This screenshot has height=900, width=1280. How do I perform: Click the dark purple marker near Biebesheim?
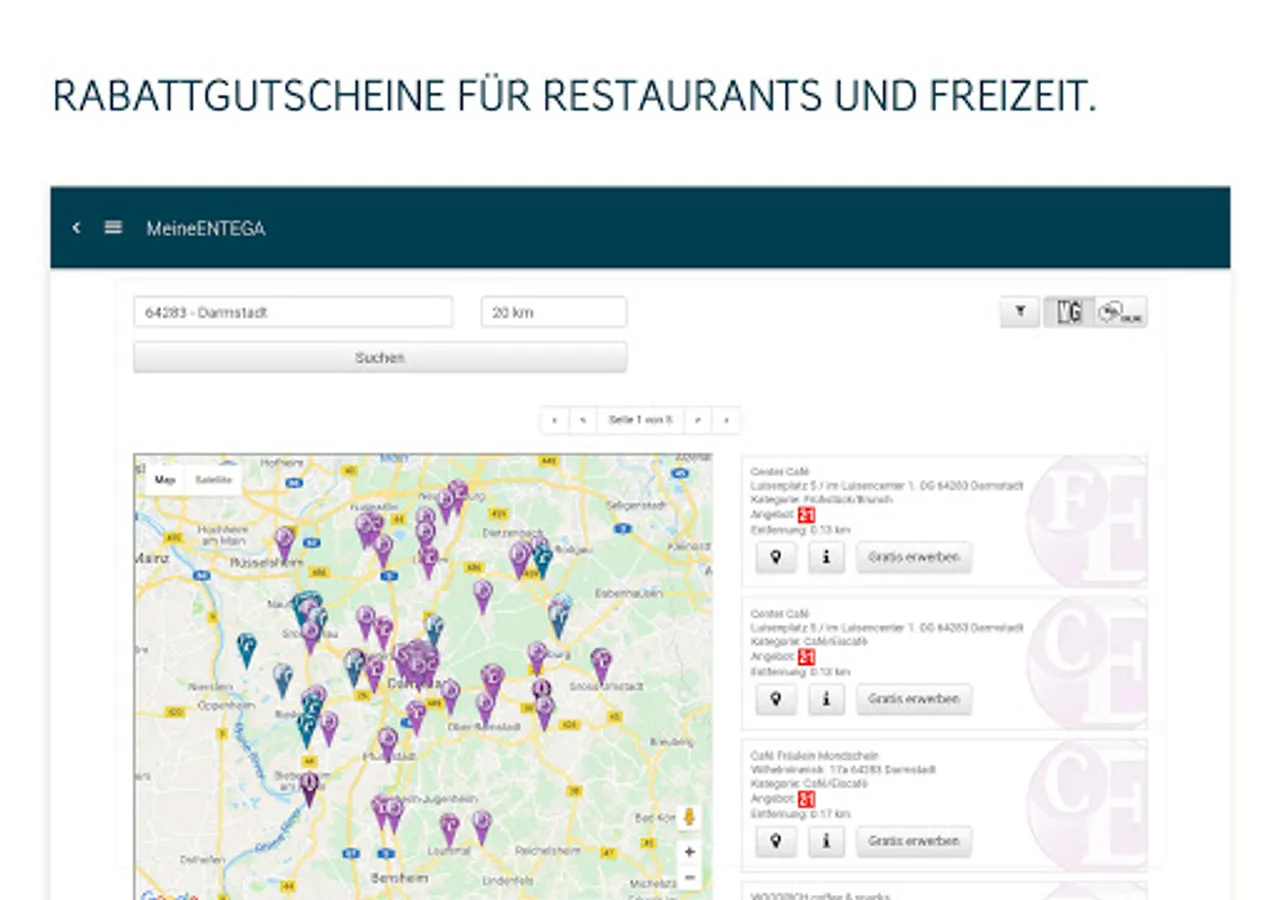309,788
